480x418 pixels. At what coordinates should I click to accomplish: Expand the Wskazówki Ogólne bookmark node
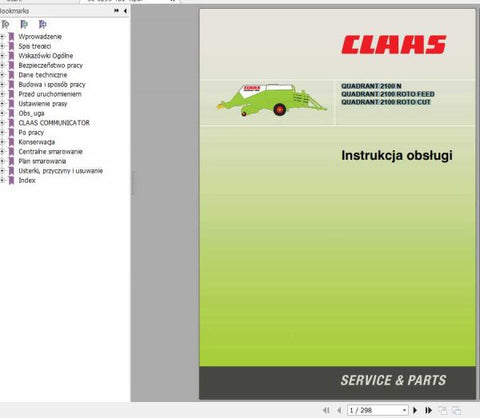2,56
